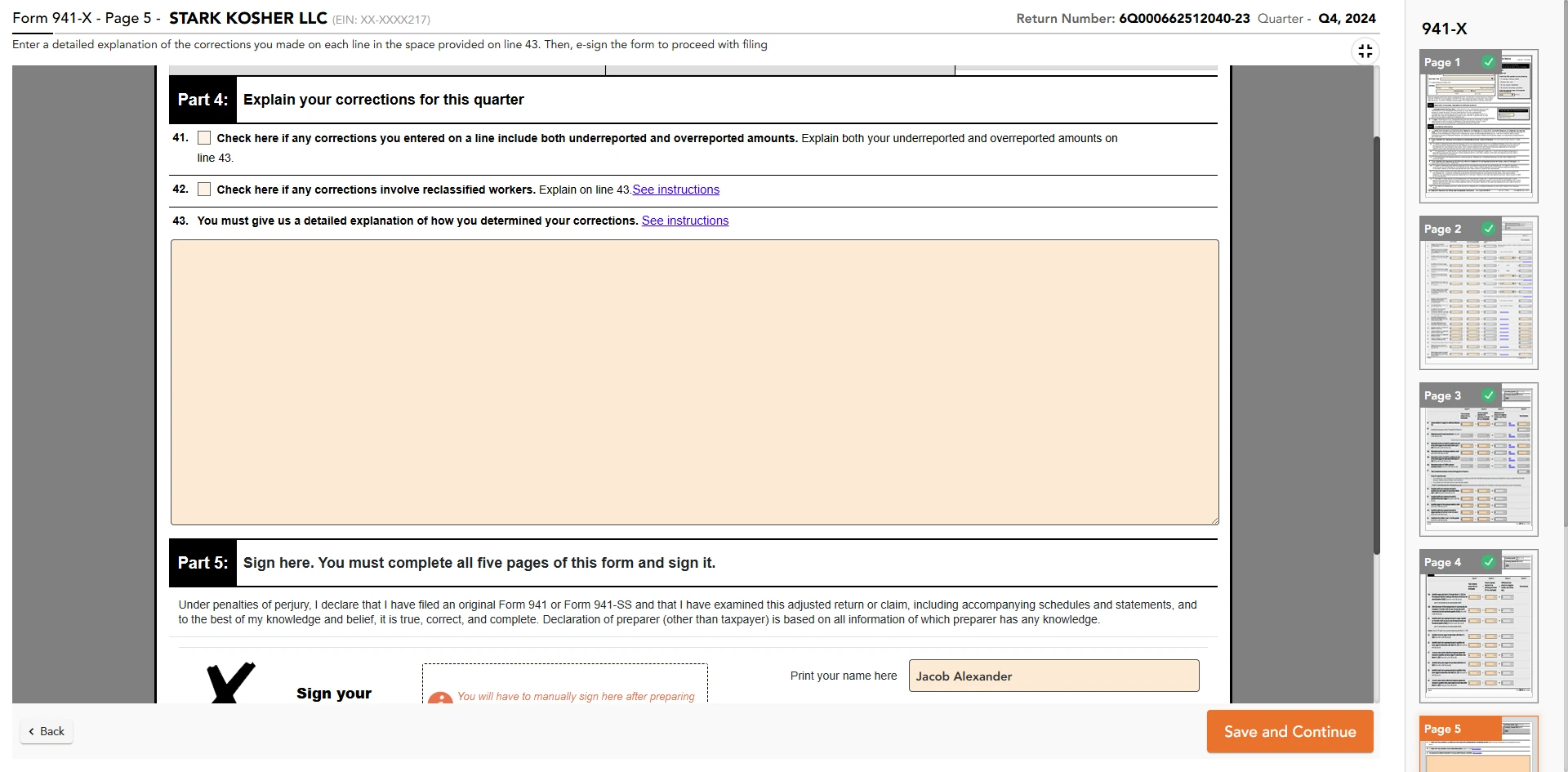The image size is (1568, 772).
Task: Click return number 6Q000662512040-23
Action: tap(1184, 18)
